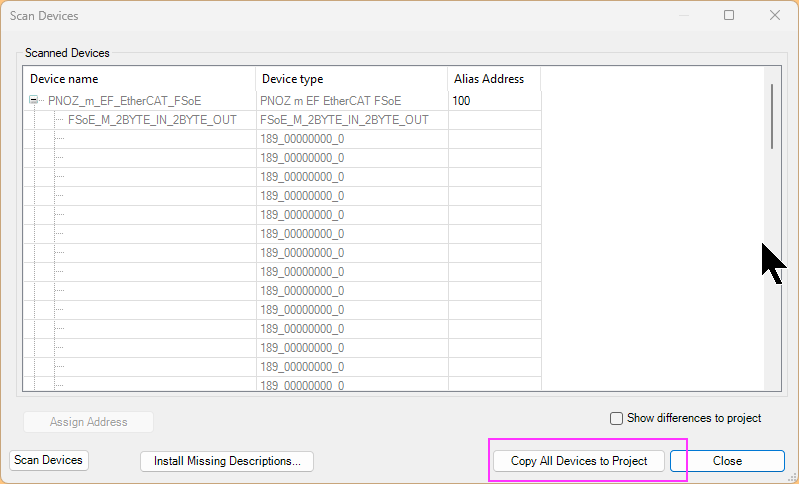Viewport: 799px width, 484px height.
Task: Select FSoE_M_2BYTE_IN_2BYTE_OUT tree item
Action: 152,120
